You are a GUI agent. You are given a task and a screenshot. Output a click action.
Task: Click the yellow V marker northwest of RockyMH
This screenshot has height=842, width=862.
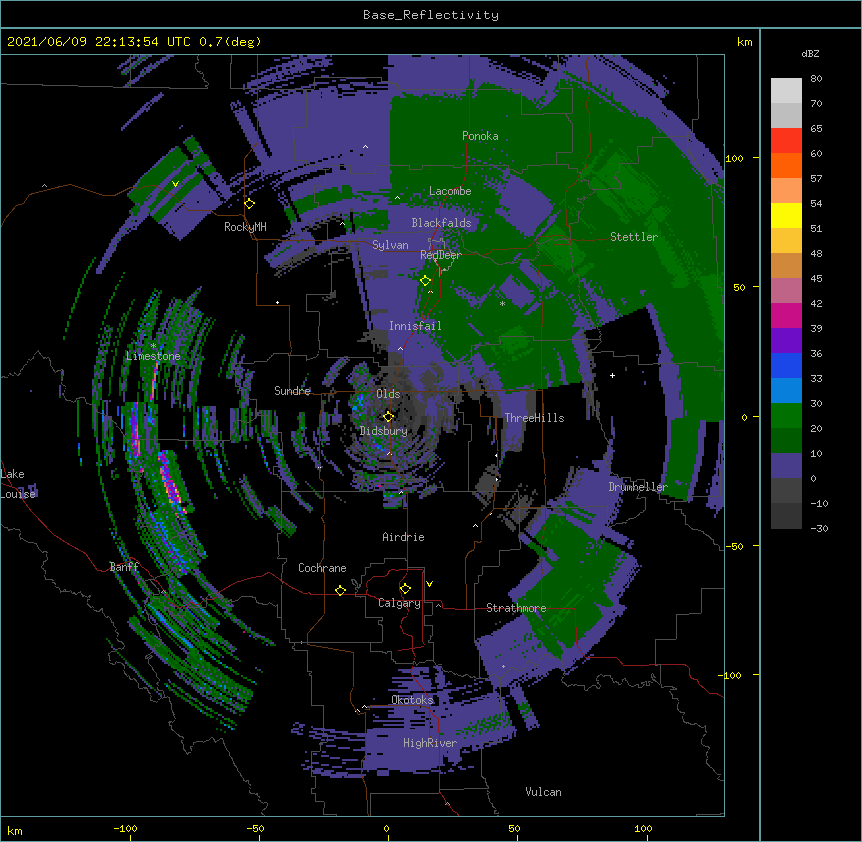point(175,184)
